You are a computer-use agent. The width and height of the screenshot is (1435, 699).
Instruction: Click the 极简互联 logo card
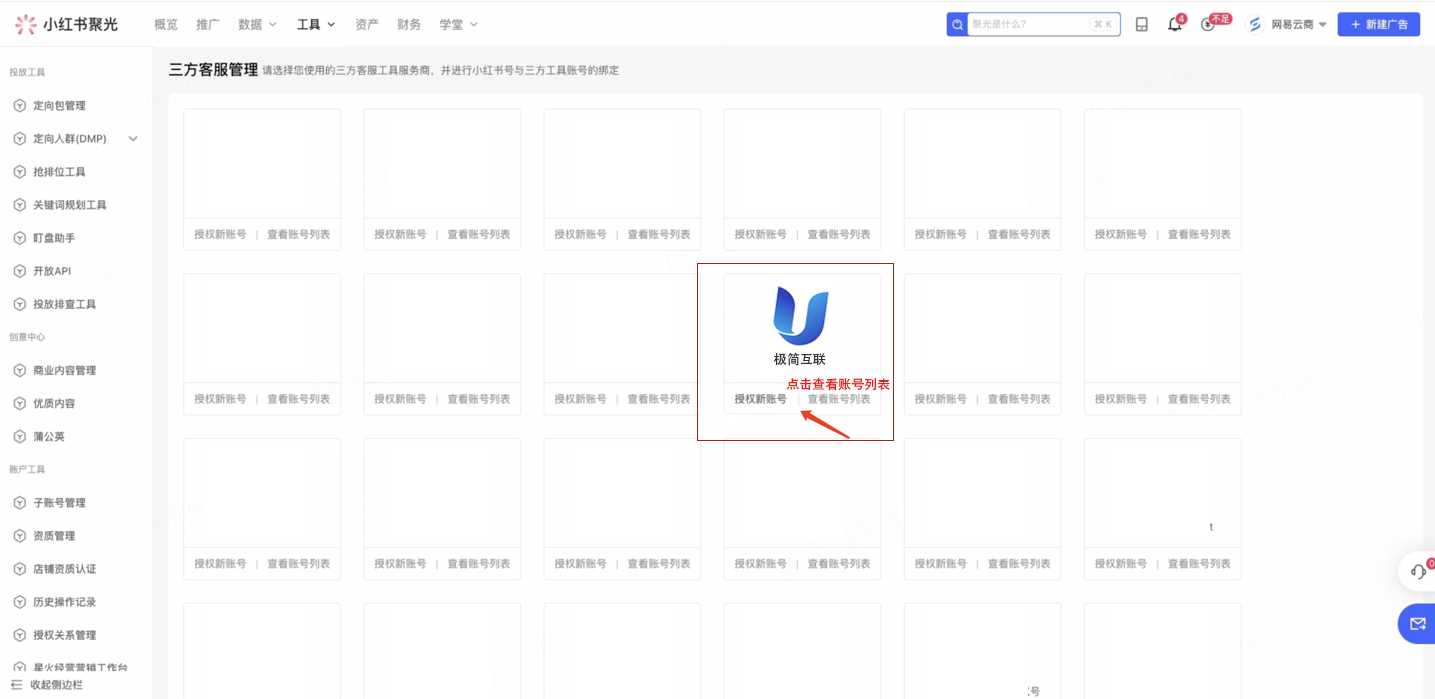[801, 327]
